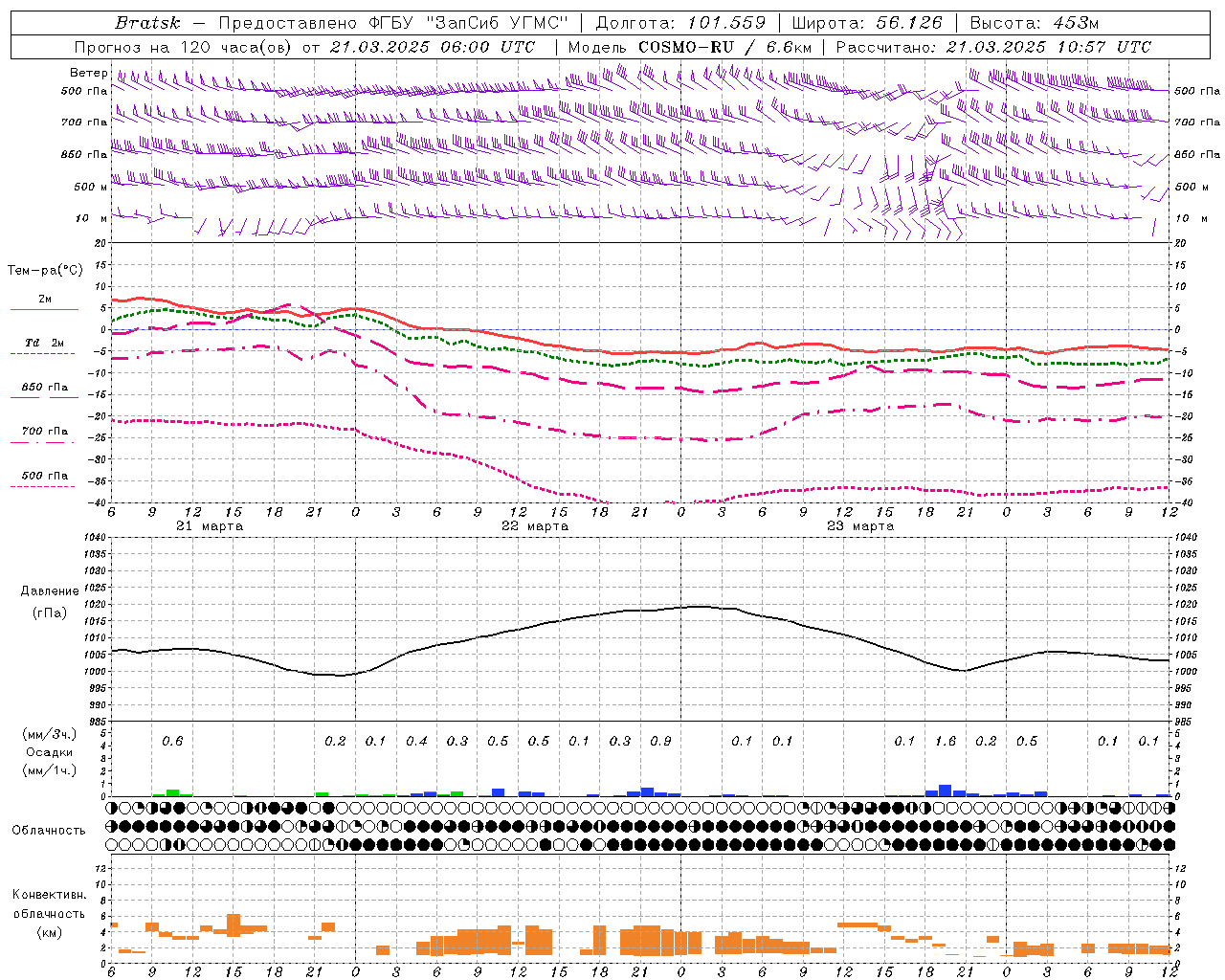1225x980 pixels.
Task: Click the 'Конвективн.' convective cloud label
Action: [x=49, y=895]
